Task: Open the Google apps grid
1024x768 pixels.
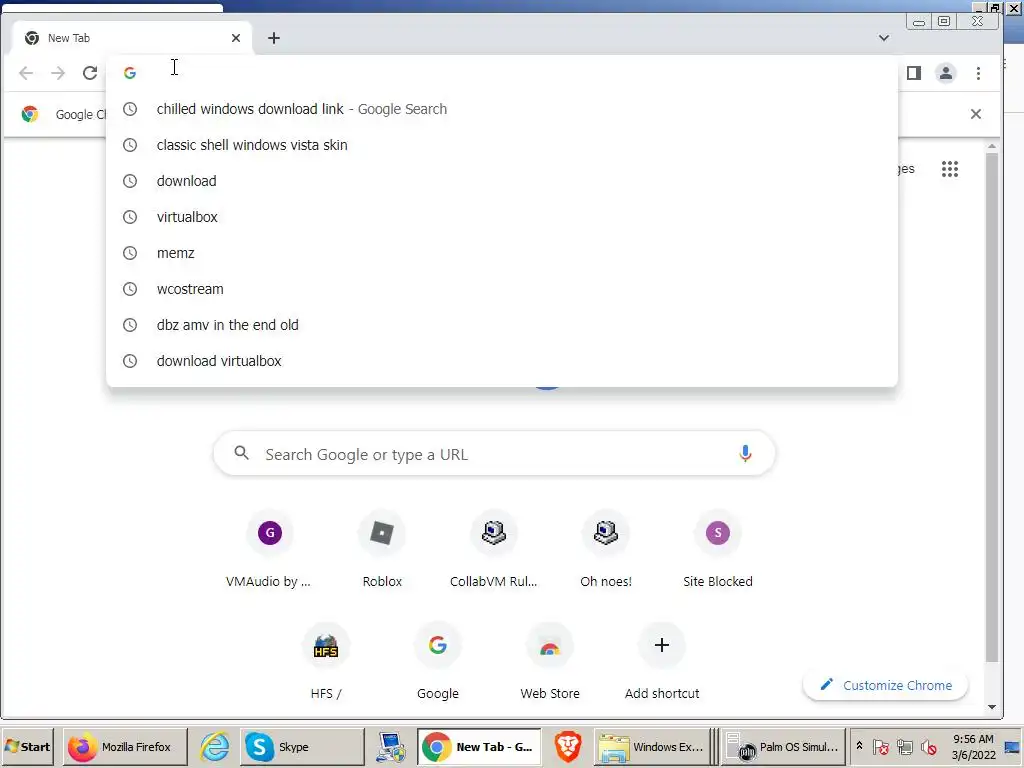Action: click(x=950, y=169)
